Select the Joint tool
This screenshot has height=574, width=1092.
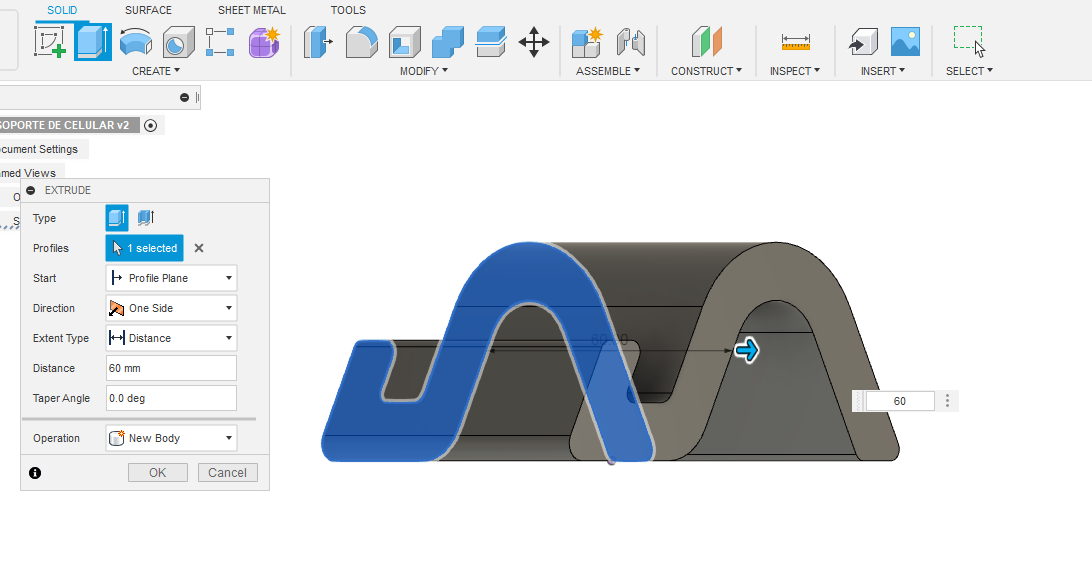point(631,42)
